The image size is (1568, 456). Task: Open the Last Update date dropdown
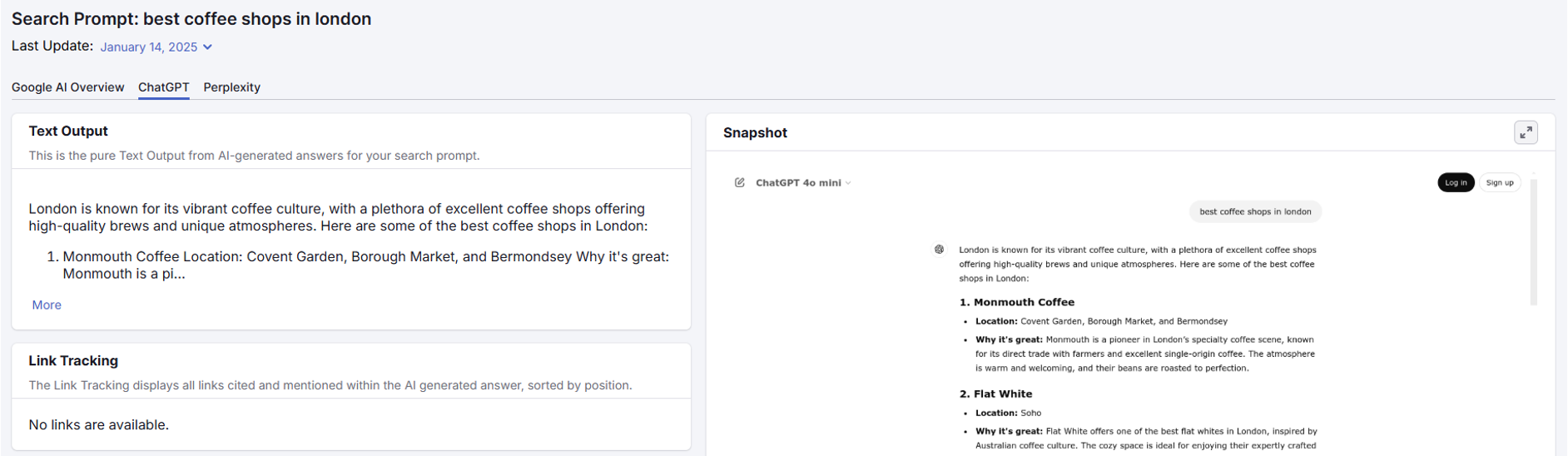point(156,47)
